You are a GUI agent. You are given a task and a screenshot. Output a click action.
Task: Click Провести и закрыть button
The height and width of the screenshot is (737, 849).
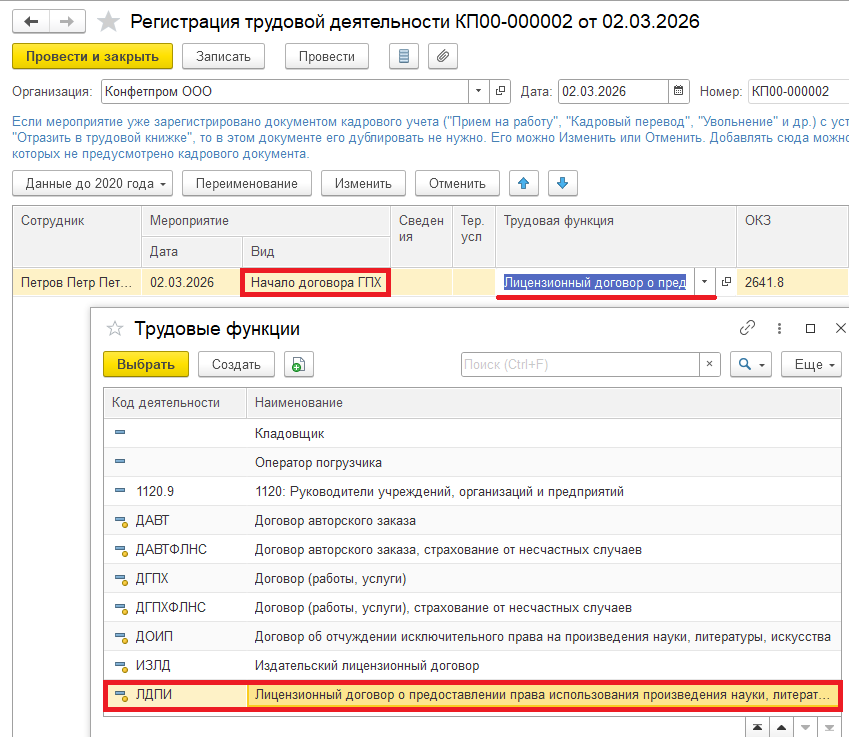93,56
